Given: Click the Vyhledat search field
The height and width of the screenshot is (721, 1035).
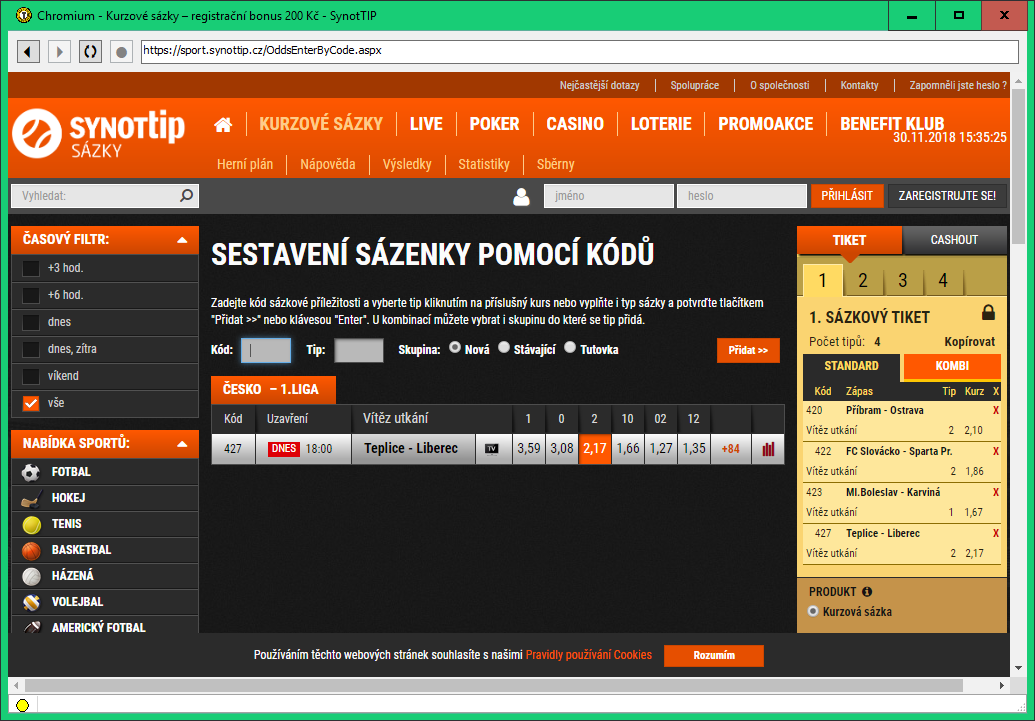Looking at the screenshot, I should (x=105, y=196).
